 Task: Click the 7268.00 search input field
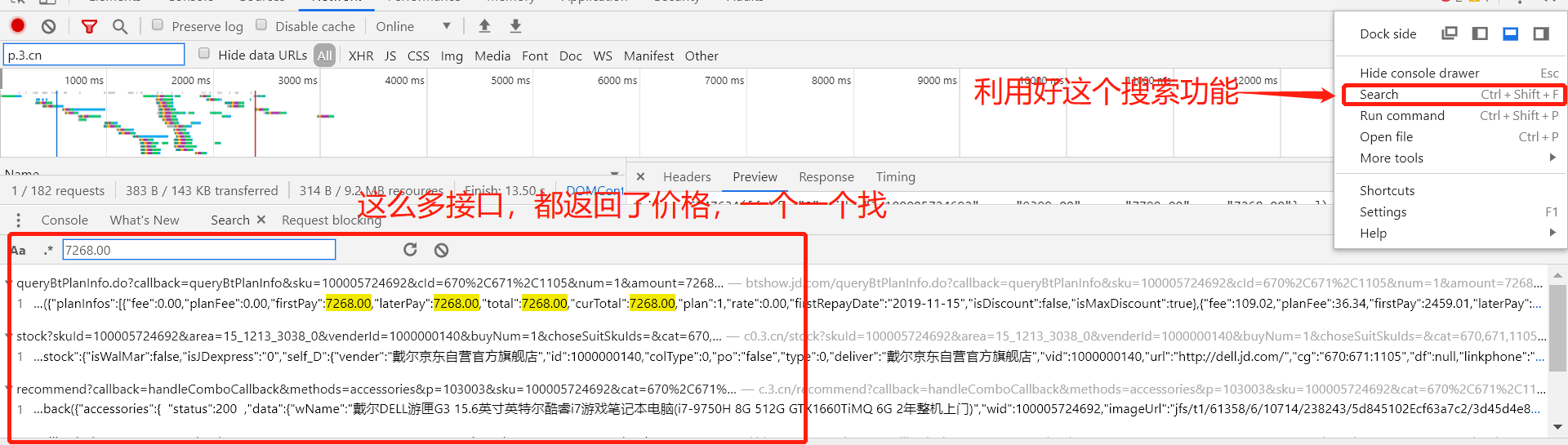click(198, 250)
